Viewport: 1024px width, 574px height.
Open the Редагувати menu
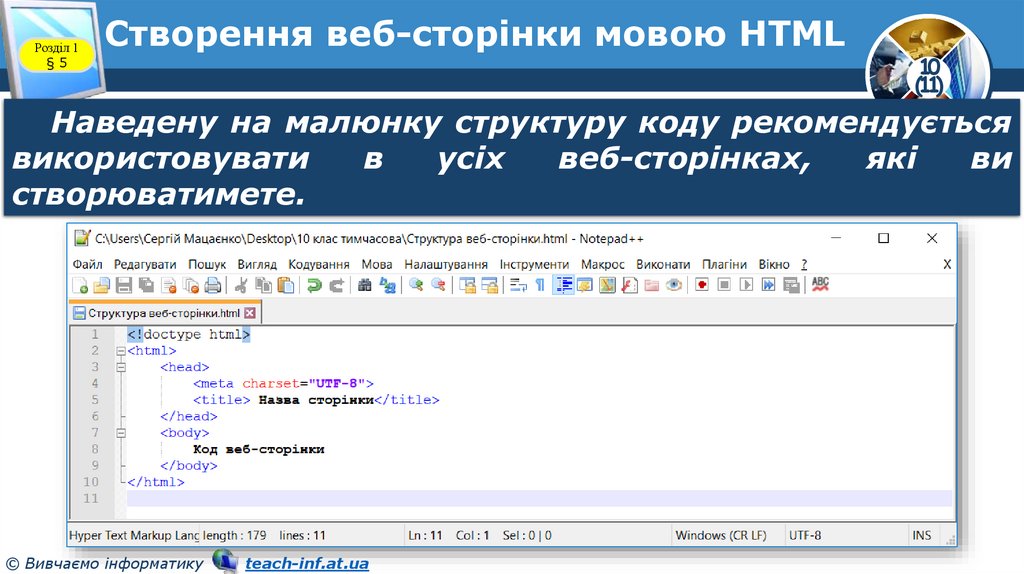point(145,264)
